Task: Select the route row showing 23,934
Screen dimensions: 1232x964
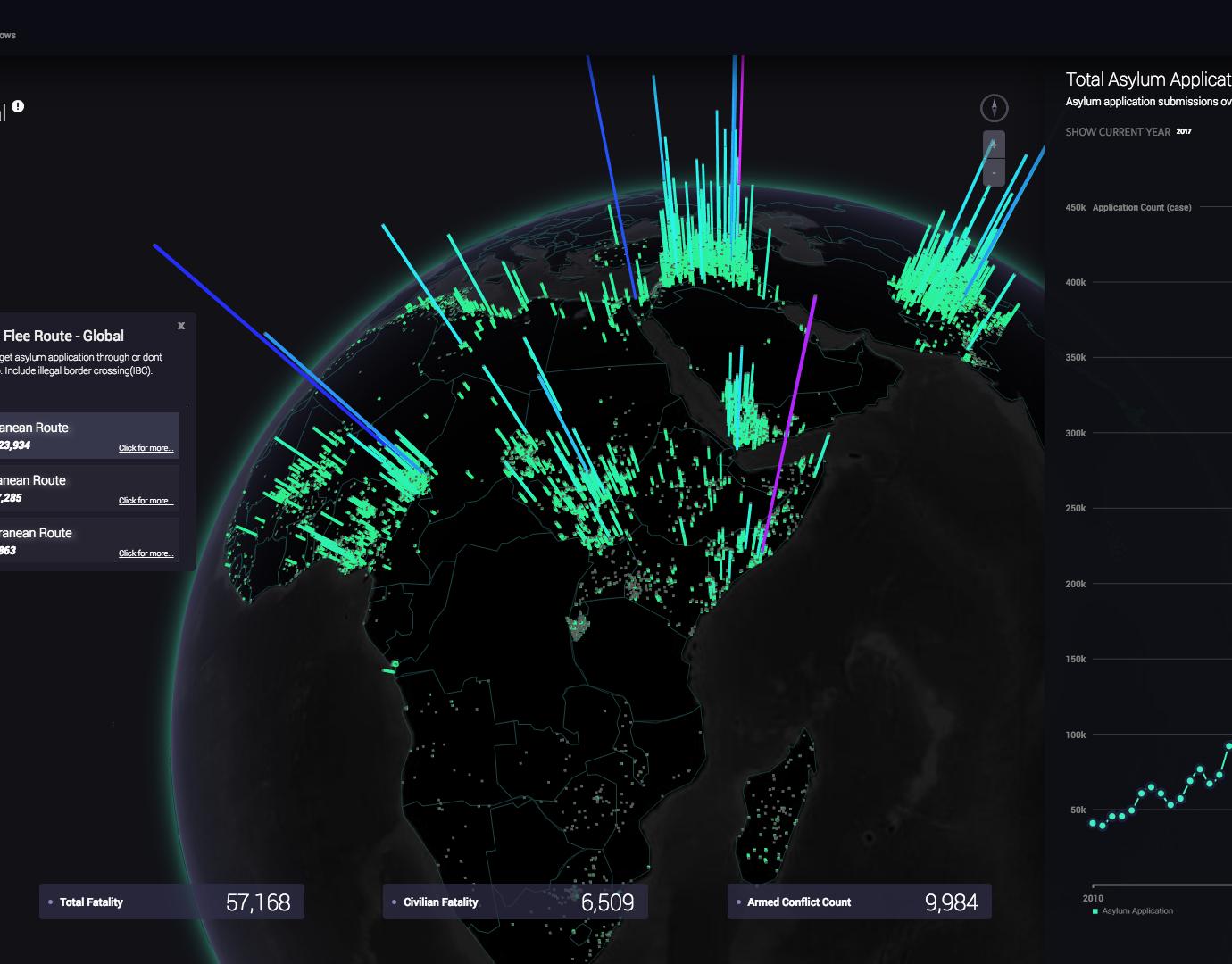Action: pyautogui.click(x=89, y=436)
